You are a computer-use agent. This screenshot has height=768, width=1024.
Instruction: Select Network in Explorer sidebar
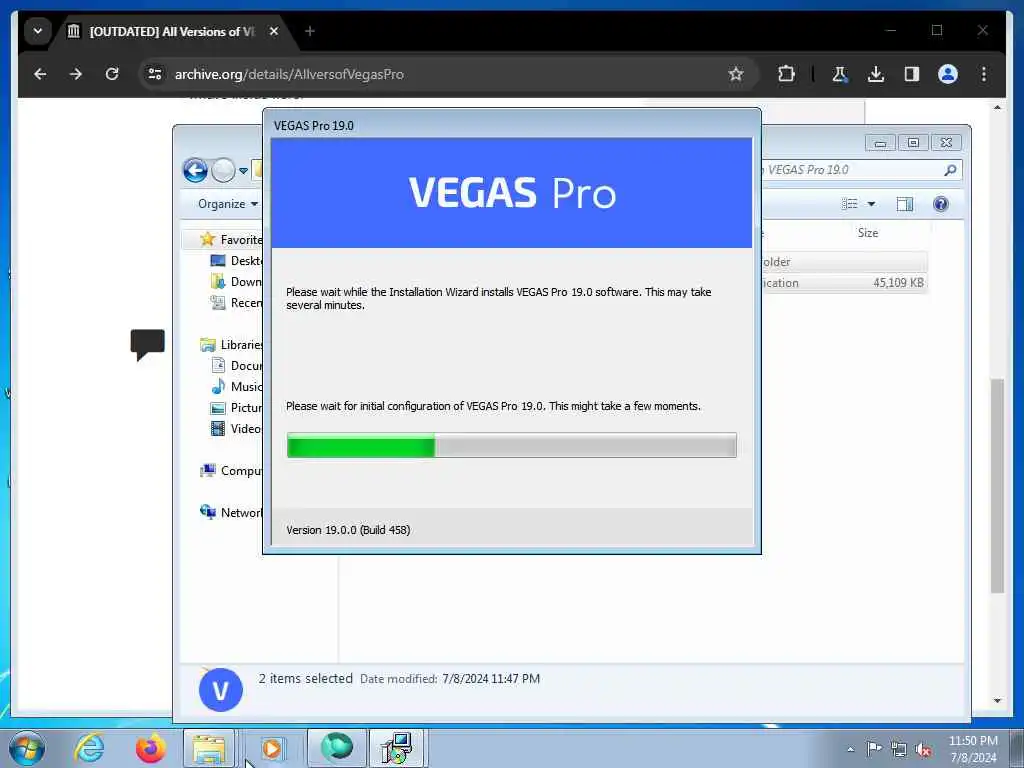[x=231, y=512]
